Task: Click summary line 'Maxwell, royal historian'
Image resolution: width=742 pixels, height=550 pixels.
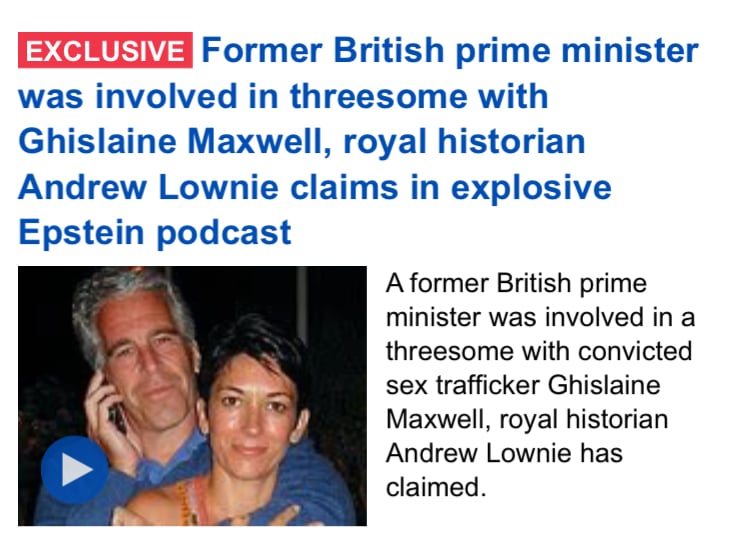Action: [527, 419]
